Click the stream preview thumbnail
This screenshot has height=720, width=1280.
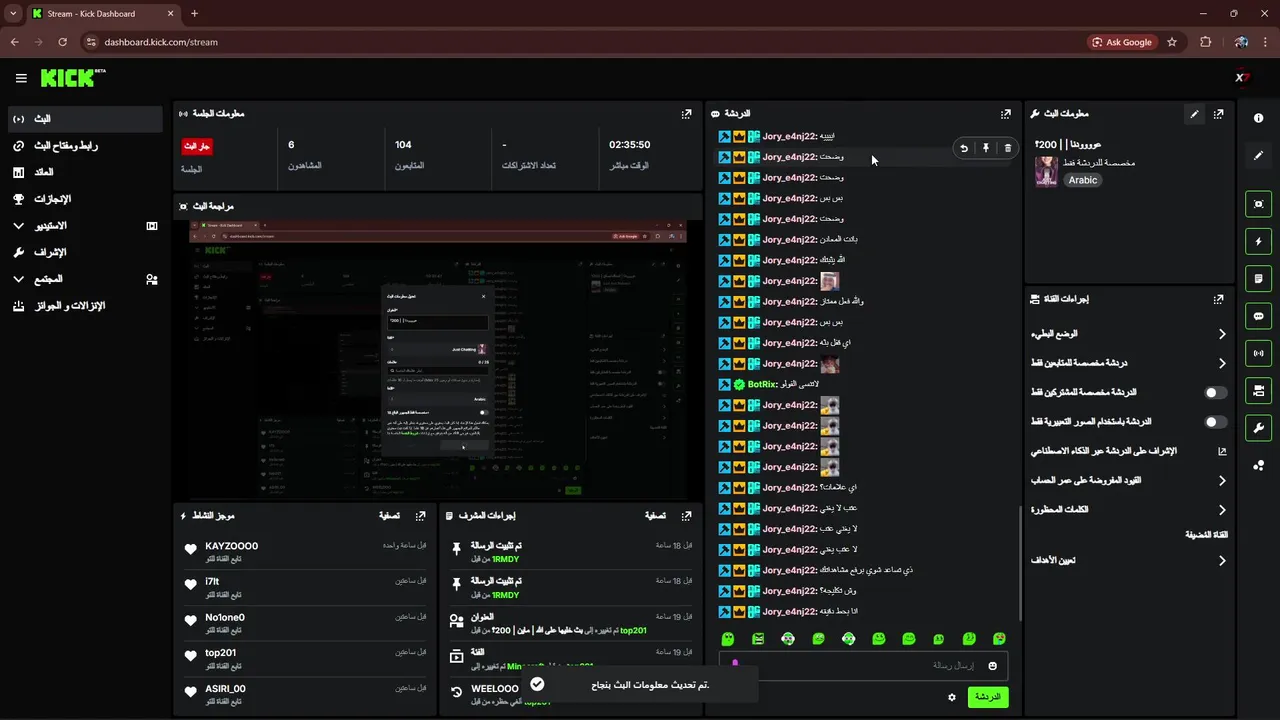pyautogui.click(x=438, y=360)
